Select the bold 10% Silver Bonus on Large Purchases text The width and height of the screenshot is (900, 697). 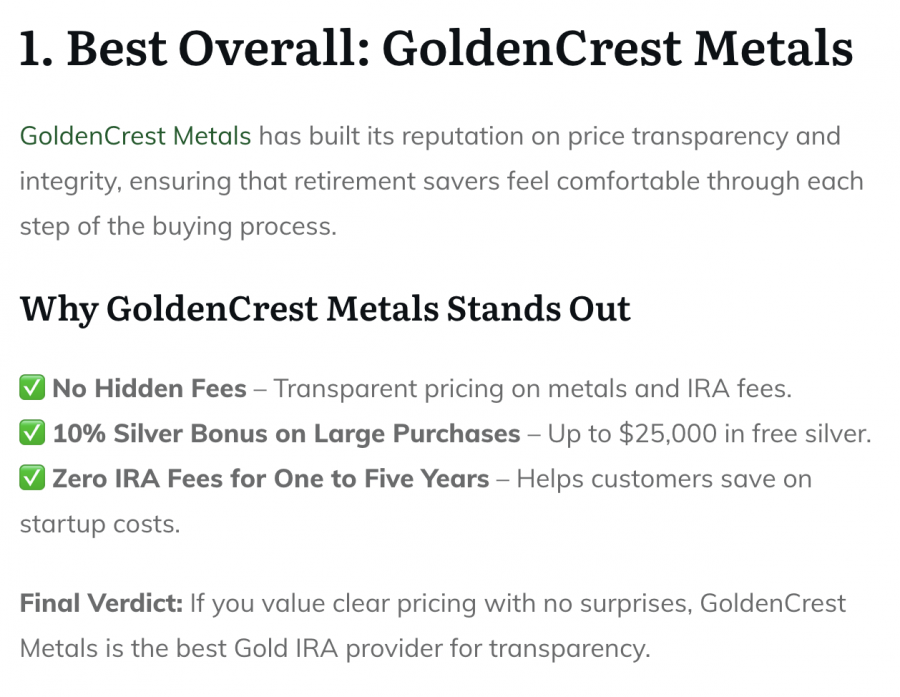(x=286, y=433)
